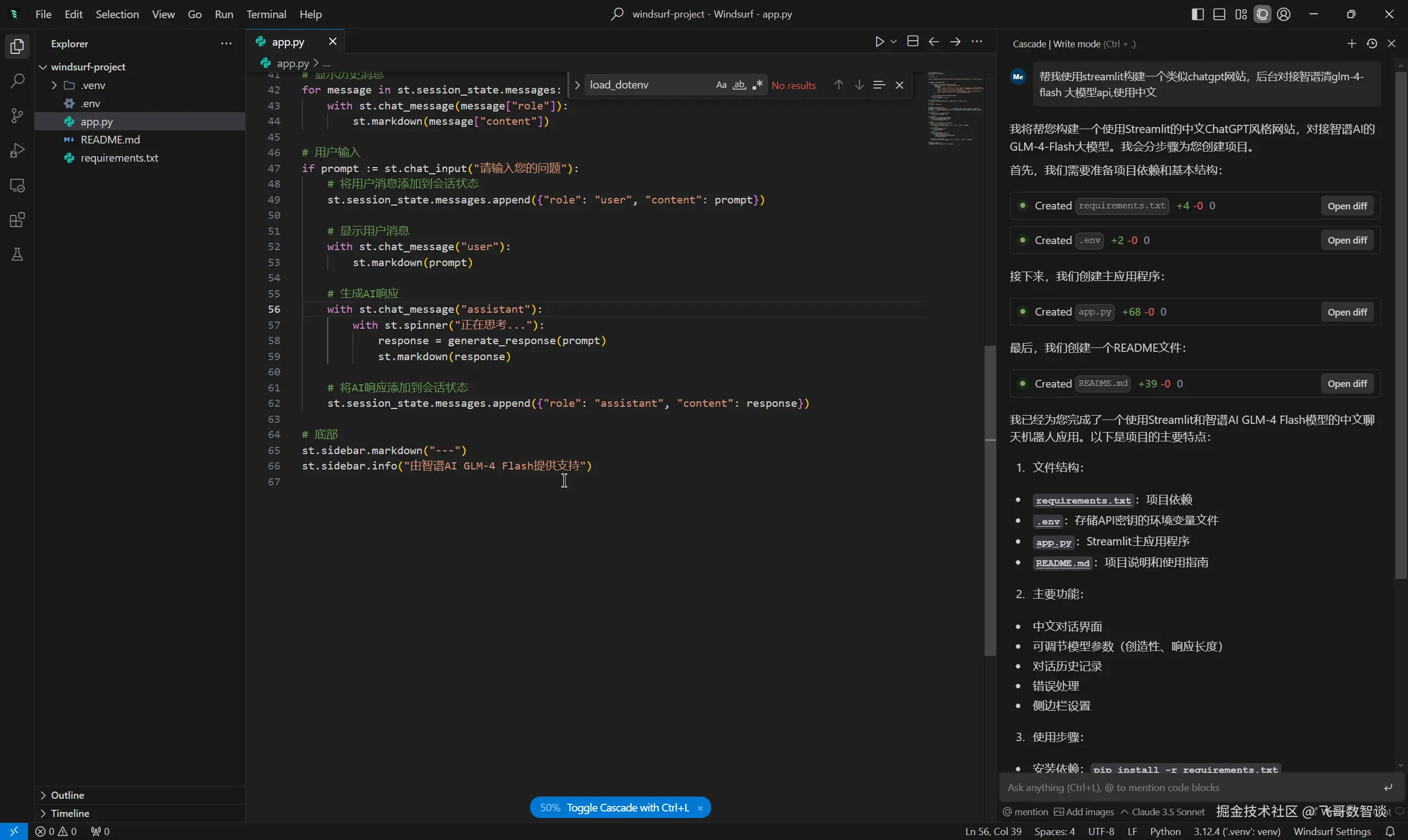This screenshot has height=840, width=1408.
Task: Click the Ask anything Cascade input field
Action: coord(1189,787)
